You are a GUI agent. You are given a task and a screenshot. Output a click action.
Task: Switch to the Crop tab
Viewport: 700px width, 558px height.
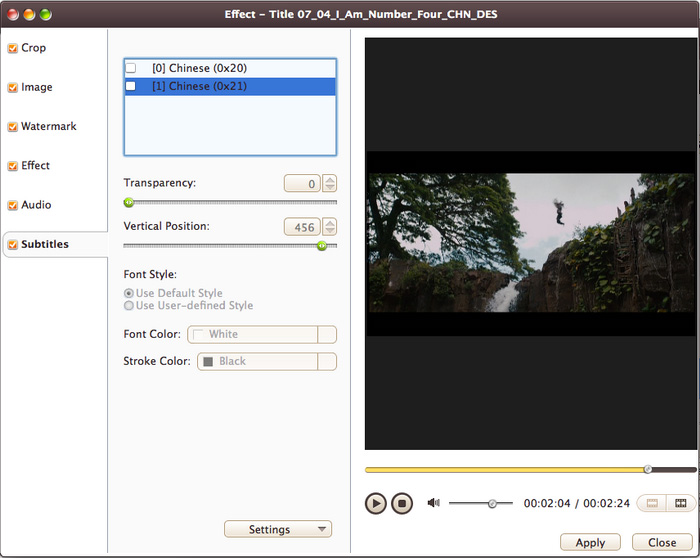pyautogui.click(x=33, y=48)
